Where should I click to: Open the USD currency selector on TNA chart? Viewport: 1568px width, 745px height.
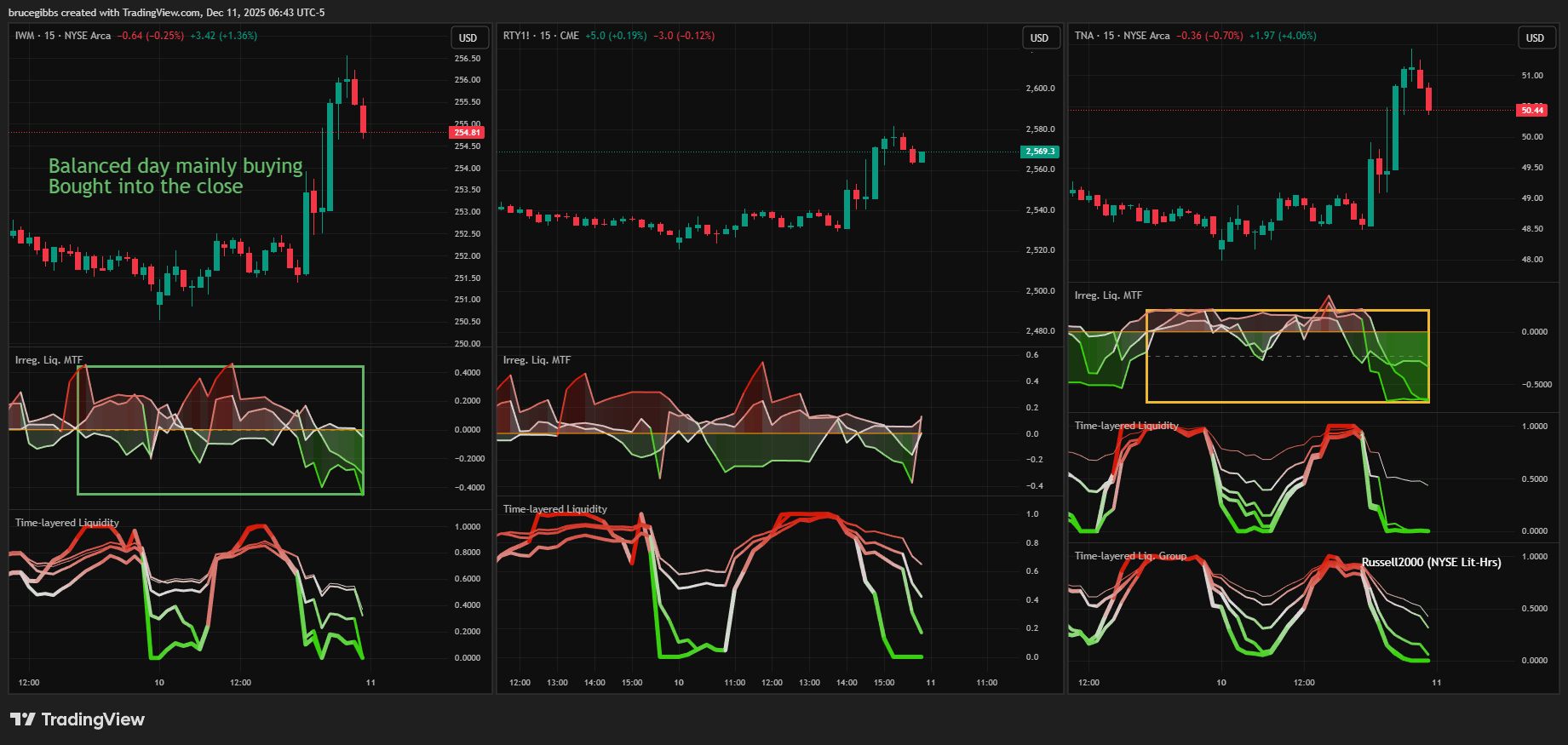point(1535,37)
